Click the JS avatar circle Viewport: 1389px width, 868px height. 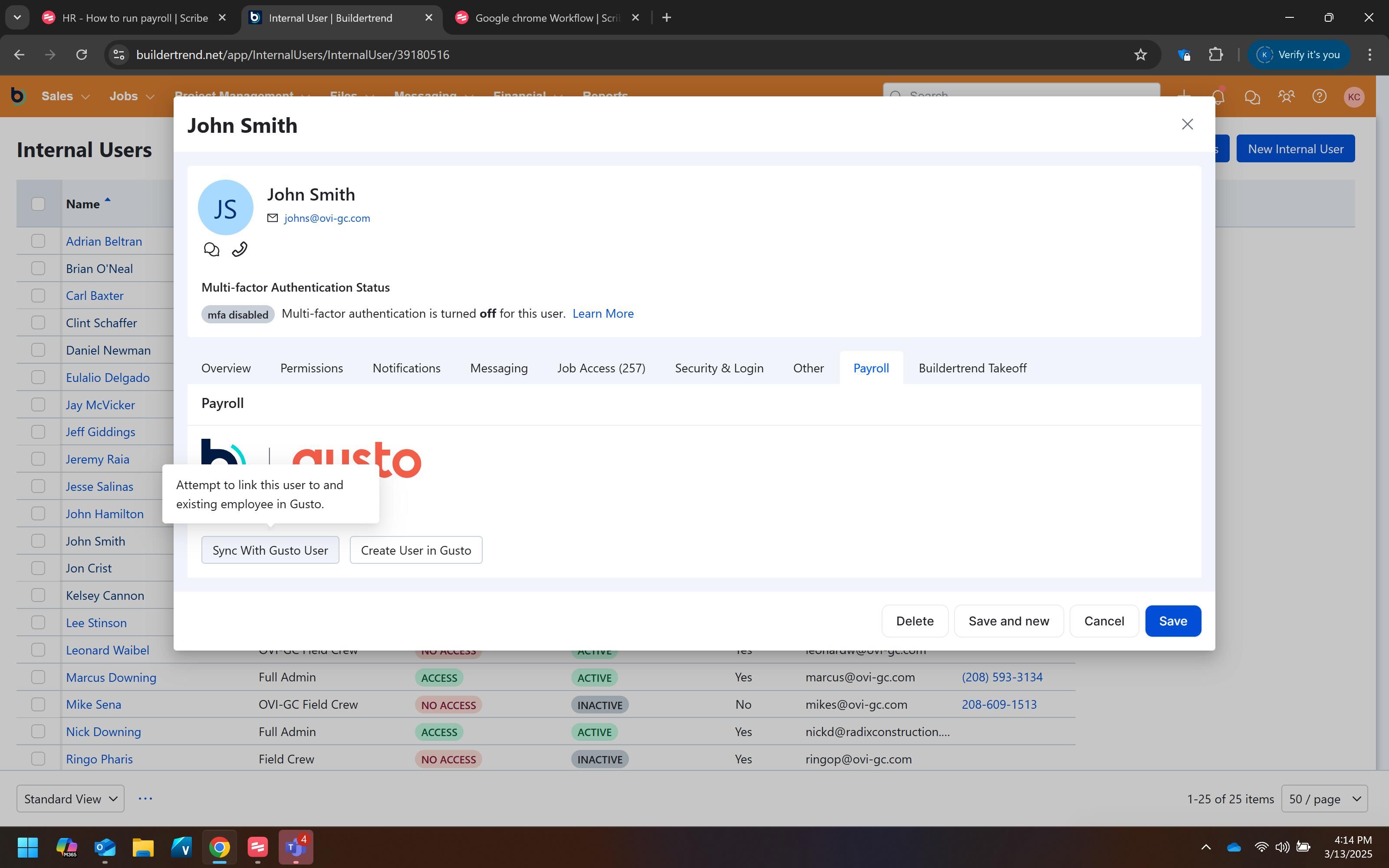point(226,207)
